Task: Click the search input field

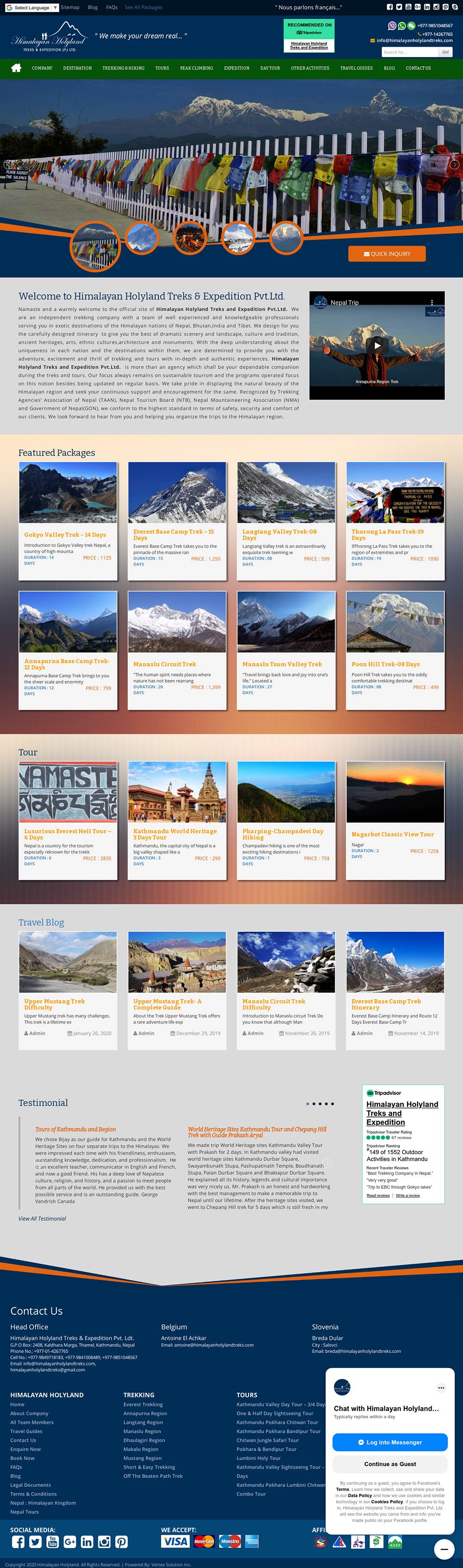Action: point(409,52)
